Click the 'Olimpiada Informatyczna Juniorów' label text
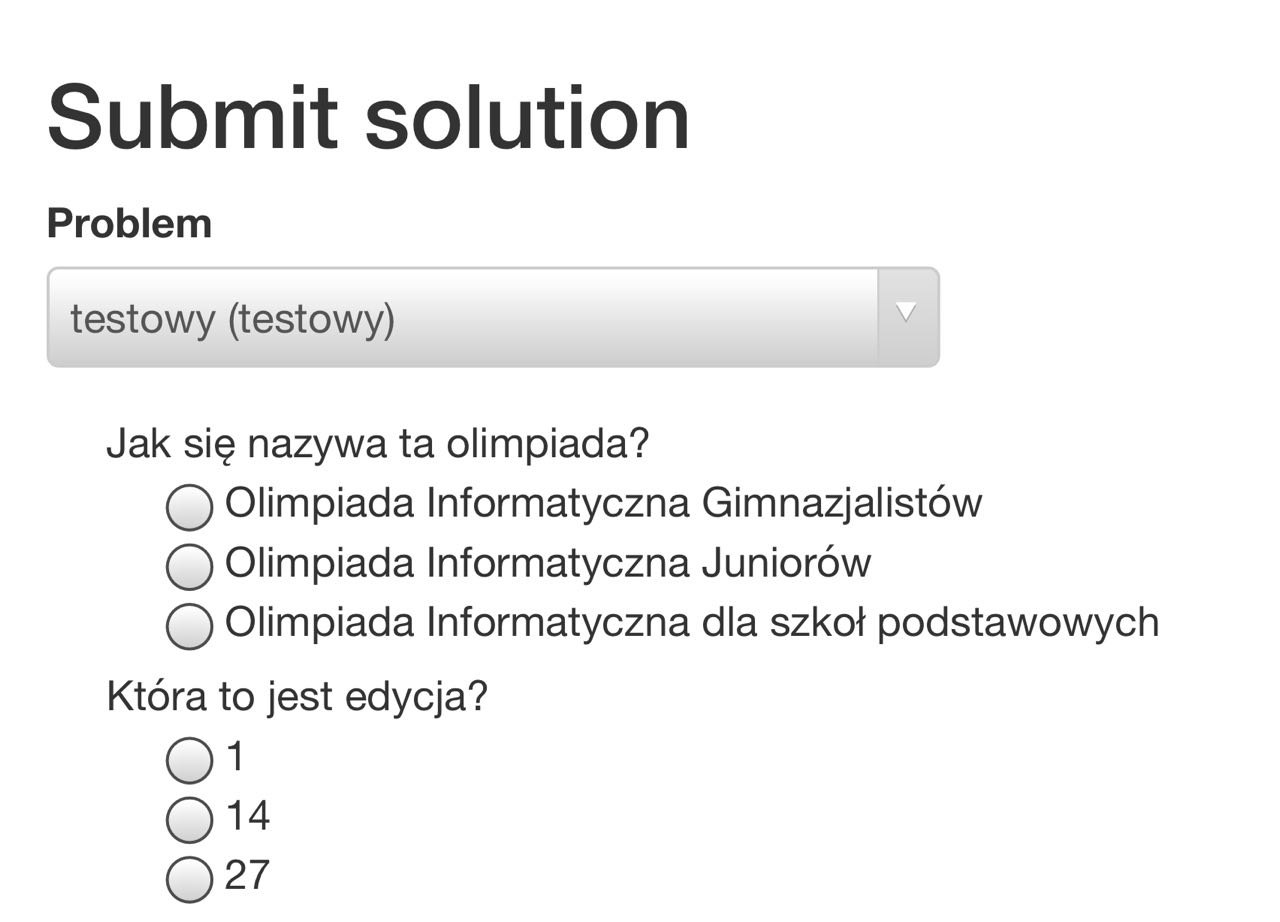The image size is (1280, 922). [548, 563]
